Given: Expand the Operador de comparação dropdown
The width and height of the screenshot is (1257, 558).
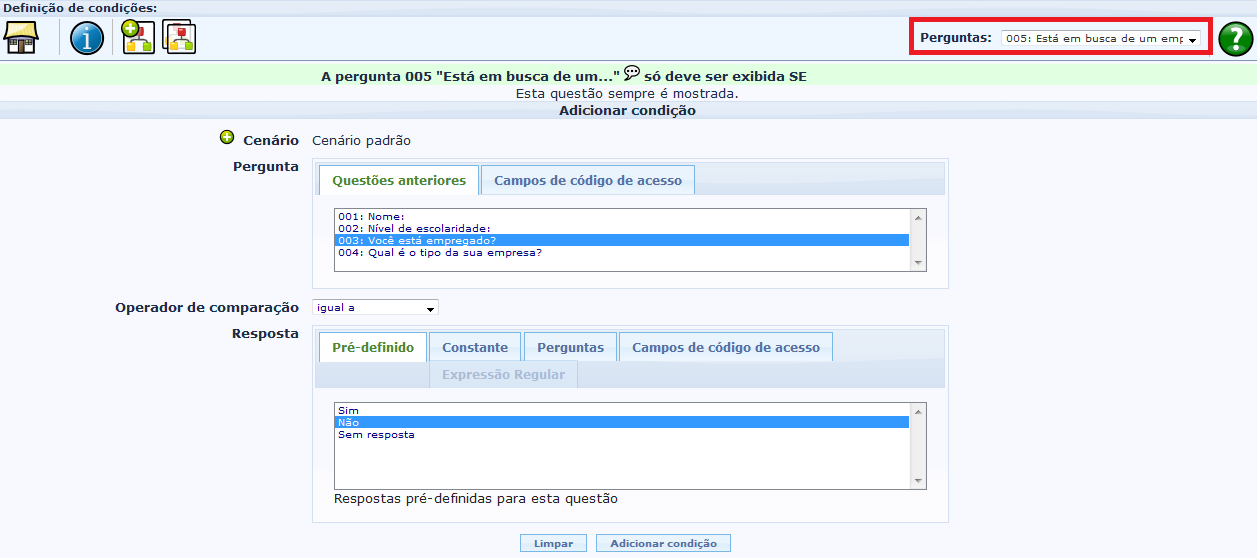Looking at the screenshot, I should [x=375, y=308].
